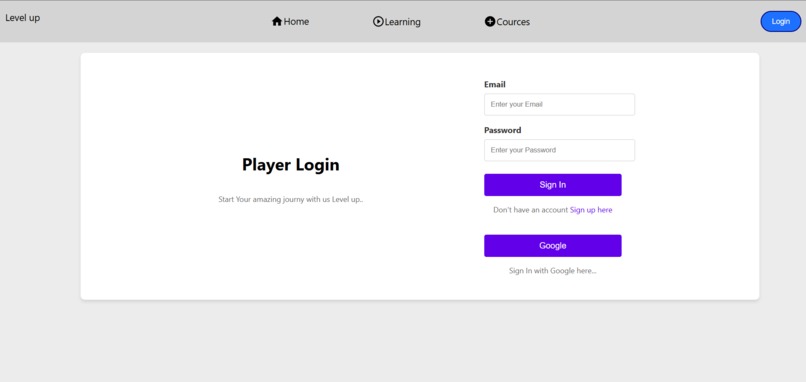The image size is (806, 382).
Task: Click the house icon beside Home
Action: 277,22
